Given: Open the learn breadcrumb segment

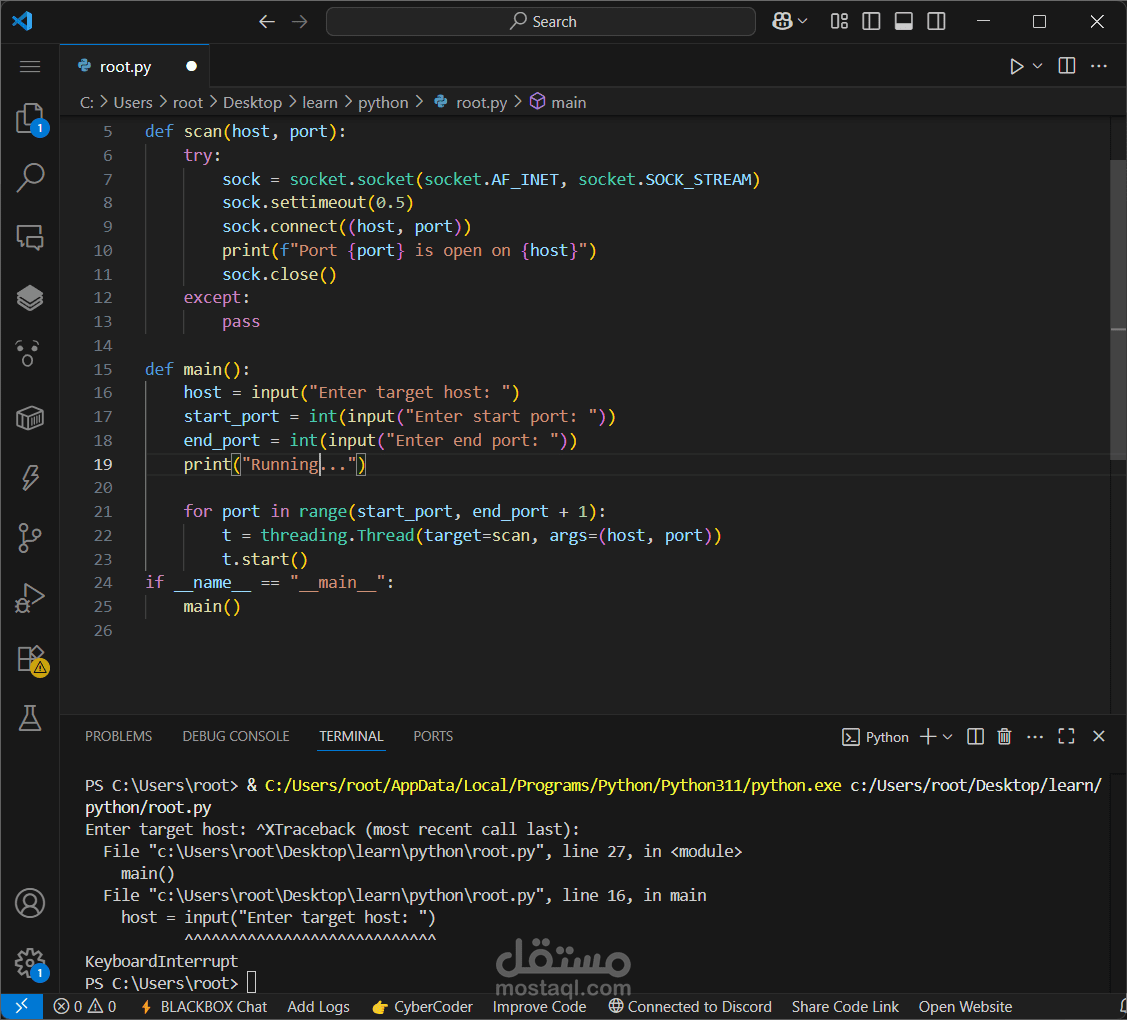Looking at the screenshot, I should (x=320, y=103).
